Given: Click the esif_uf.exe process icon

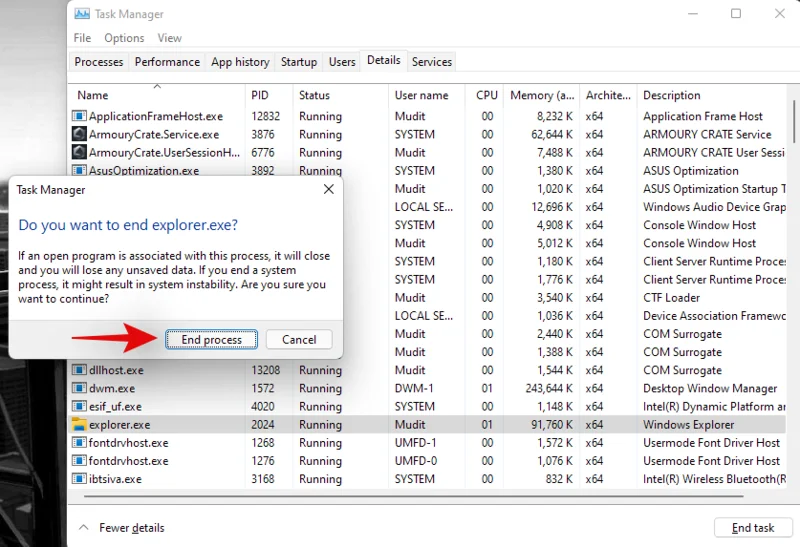Looking at the screenshot, I should coord(79,407).
